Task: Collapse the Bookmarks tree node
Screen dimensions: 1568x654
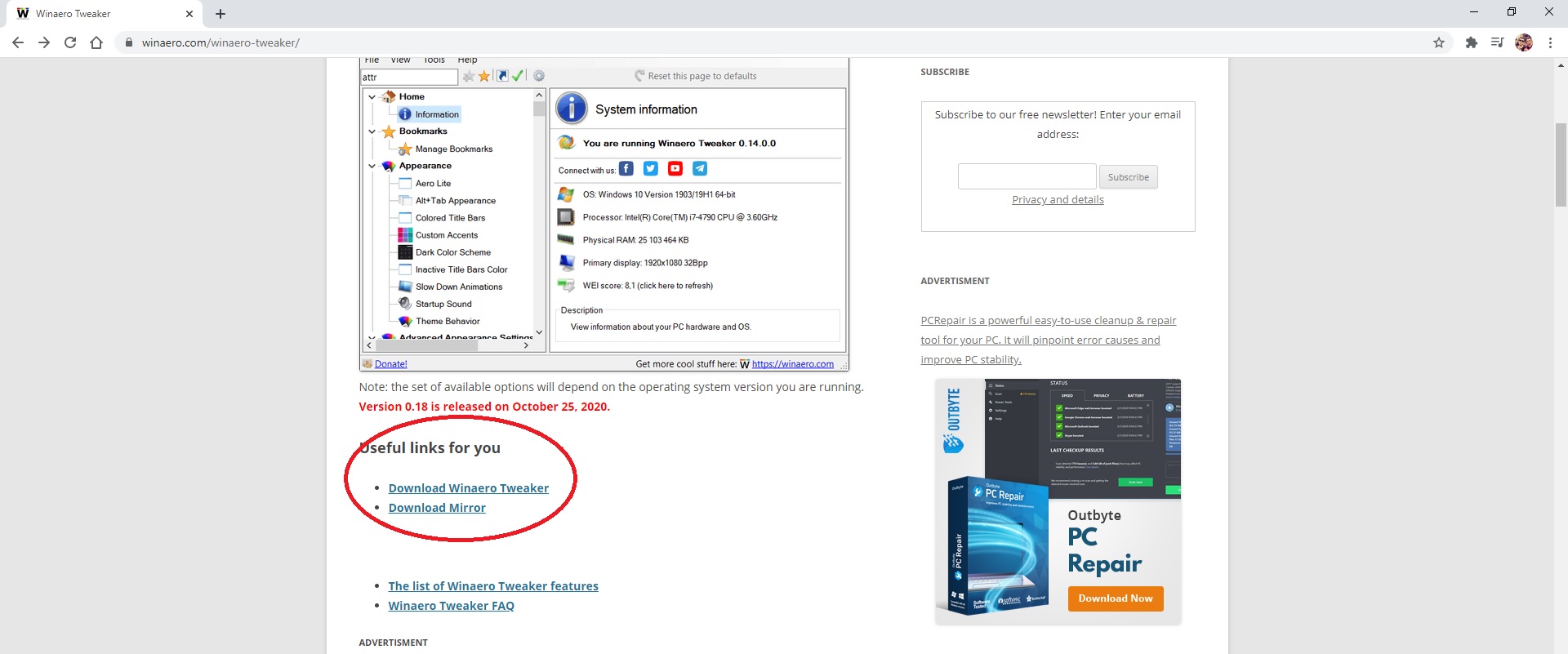Action: tap(372, 131)
